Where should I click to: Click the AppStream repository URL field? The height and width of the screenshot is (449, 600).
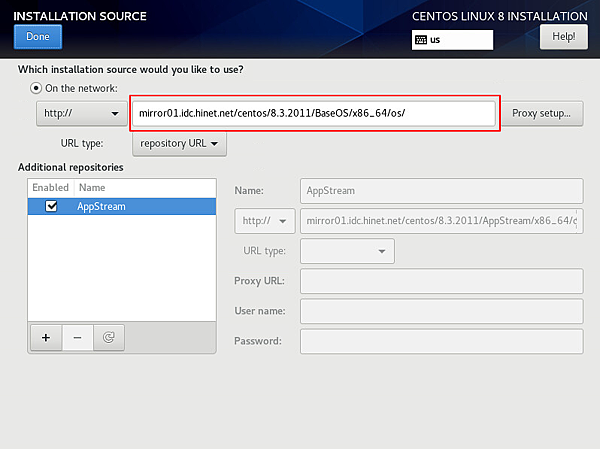tap(442, 221)
